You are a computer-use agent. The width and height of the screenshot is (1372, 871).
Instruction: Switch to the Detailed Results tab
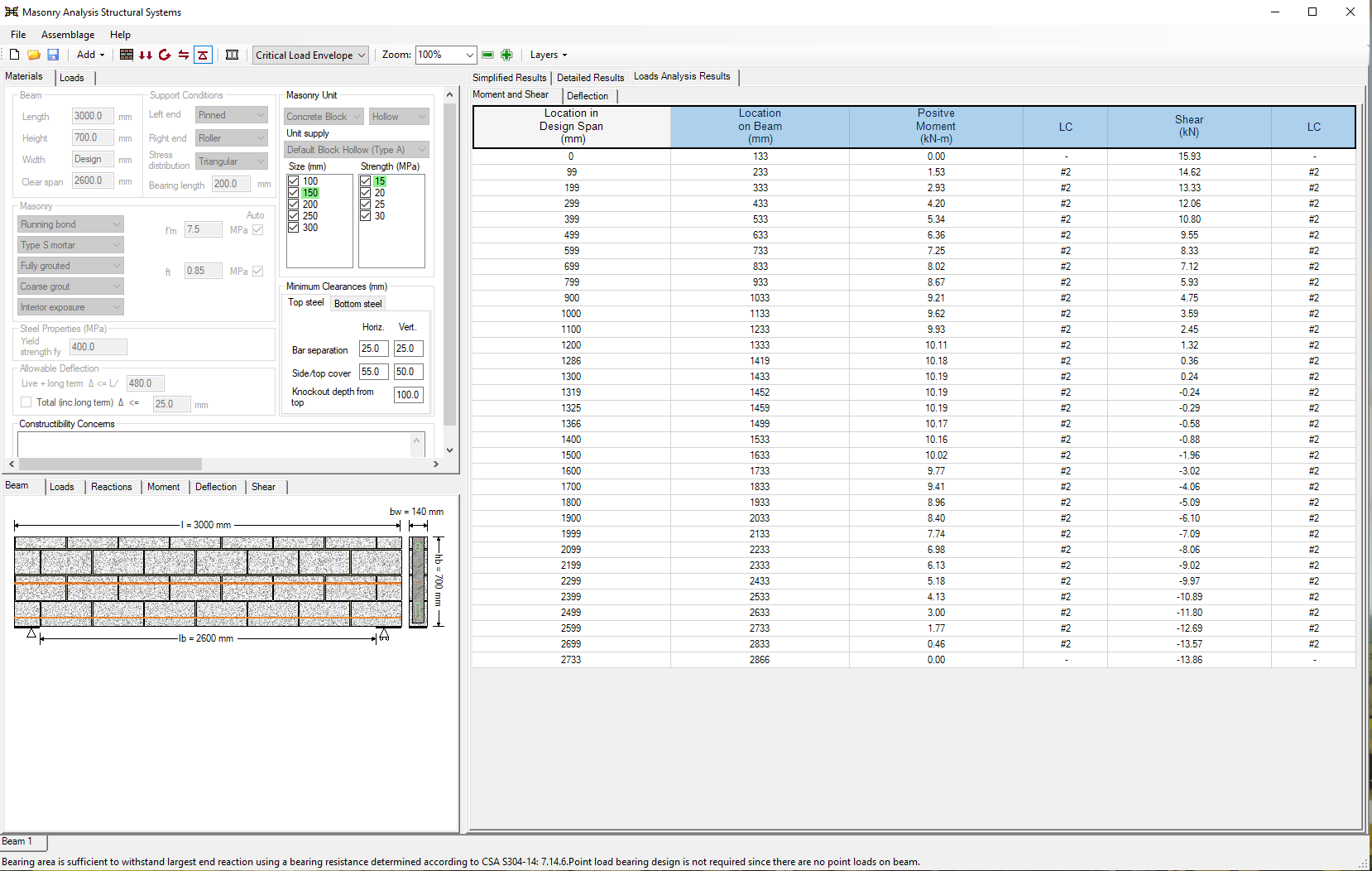pyautogui.click(x=590, y=78)
